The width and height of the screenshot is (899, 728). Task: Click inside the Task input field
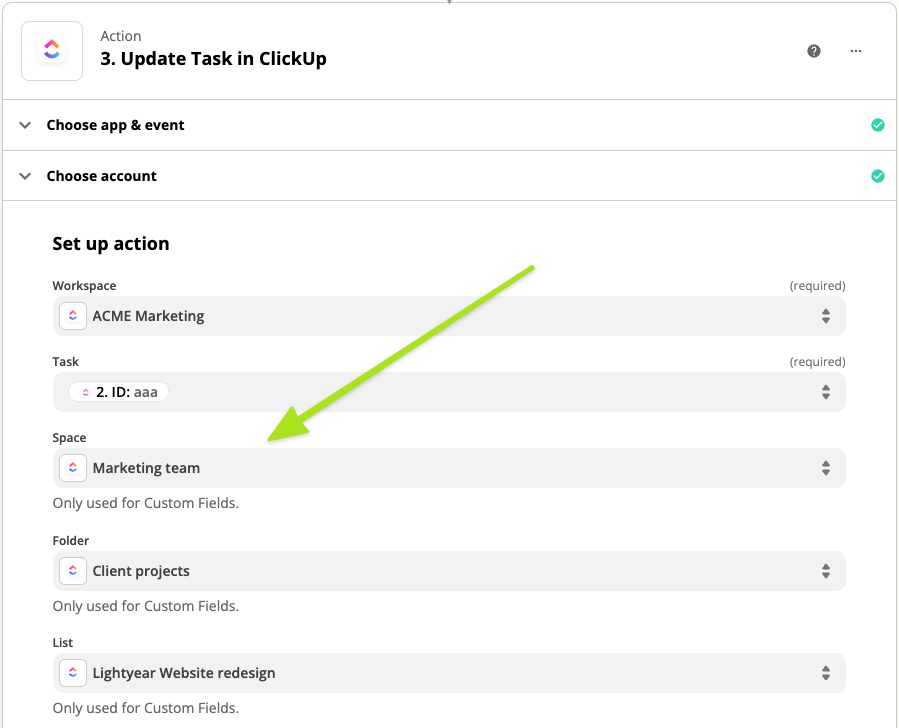[x=480, y=392]
